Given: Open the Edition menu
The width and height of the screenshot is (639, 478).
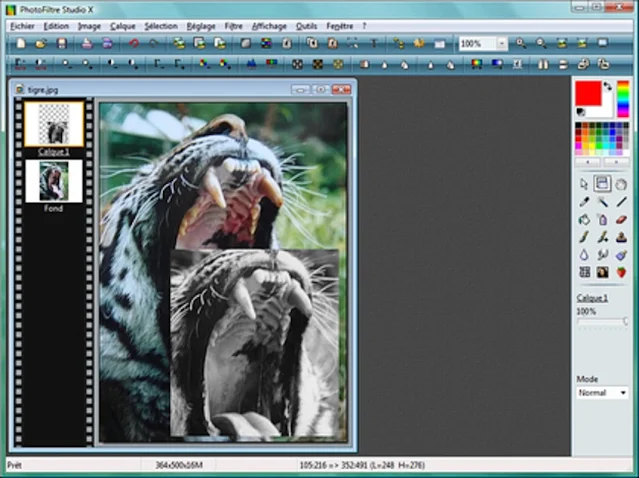Looking at the screenshot, I should click(56, 26).
